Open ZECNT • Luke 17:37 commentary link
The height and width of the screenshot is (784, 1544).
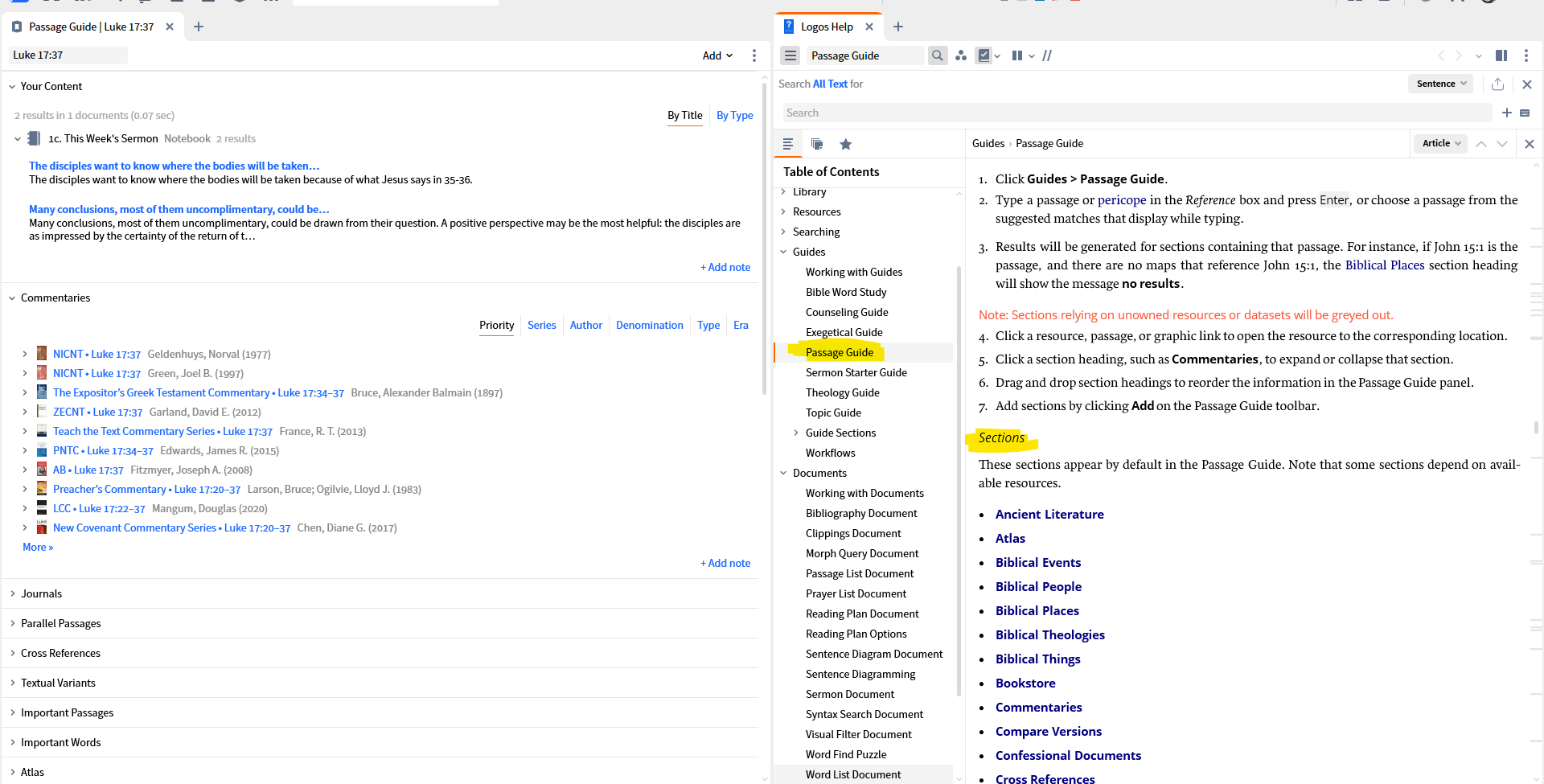[x=97, y=412]
